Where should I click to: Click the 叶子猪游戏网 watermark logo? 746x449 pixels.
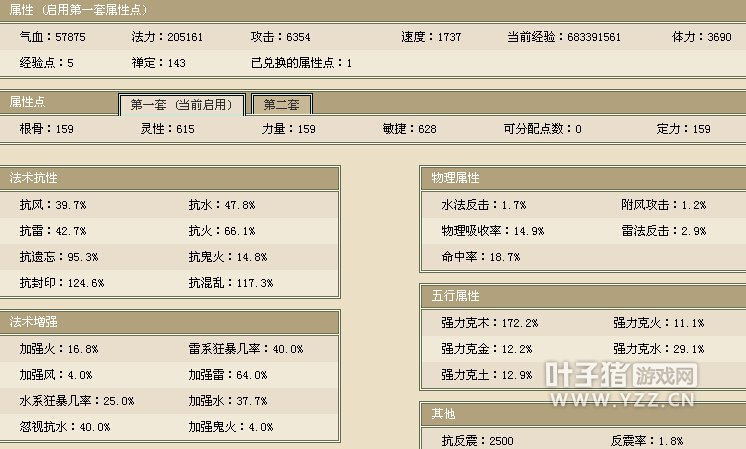tap(620, 374)
